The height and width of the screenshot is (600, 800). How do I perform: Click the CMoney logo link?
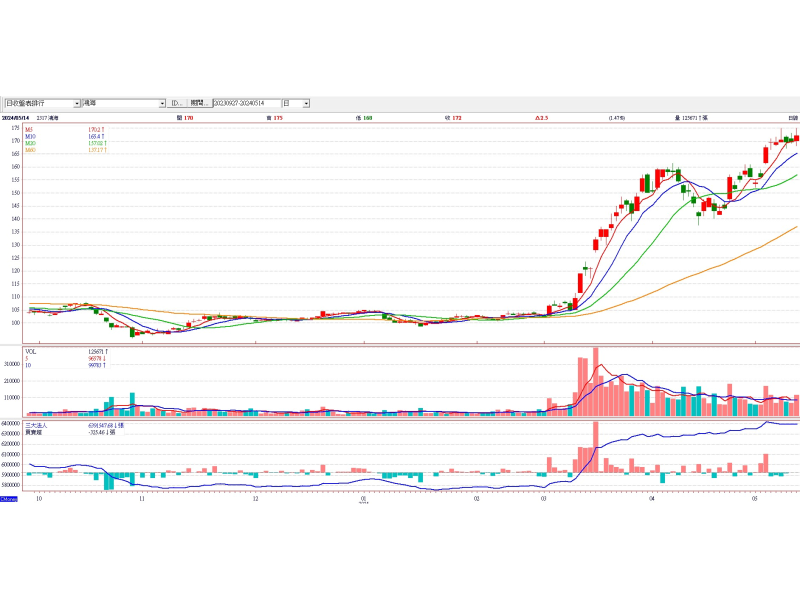[9, 498]
